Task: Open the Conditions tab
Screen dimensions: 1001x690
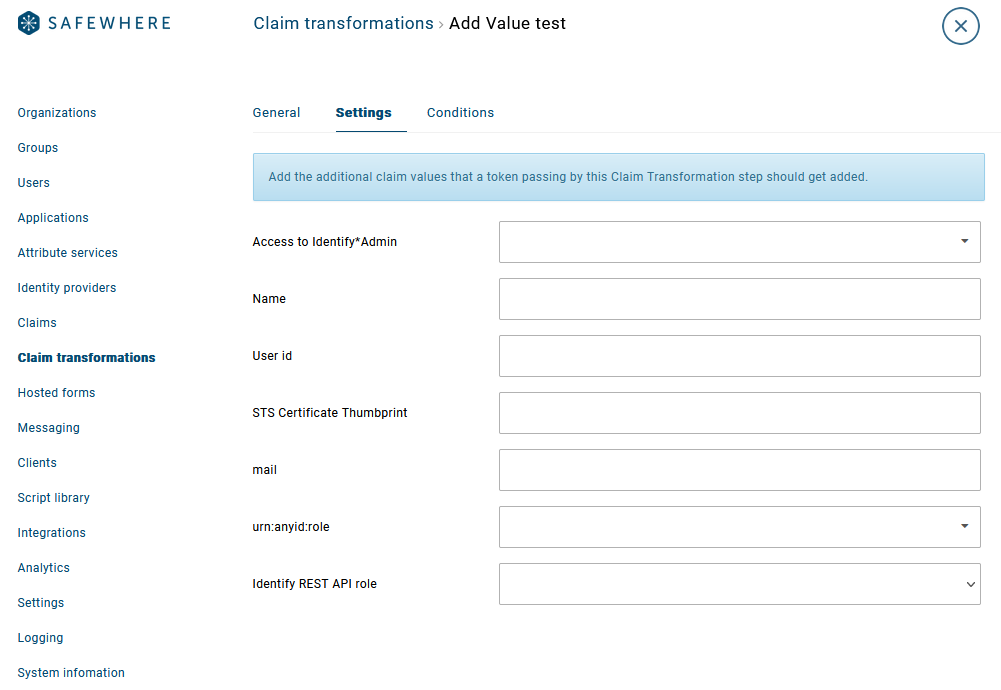Action: pyautogui.click(x=460, y=113)
